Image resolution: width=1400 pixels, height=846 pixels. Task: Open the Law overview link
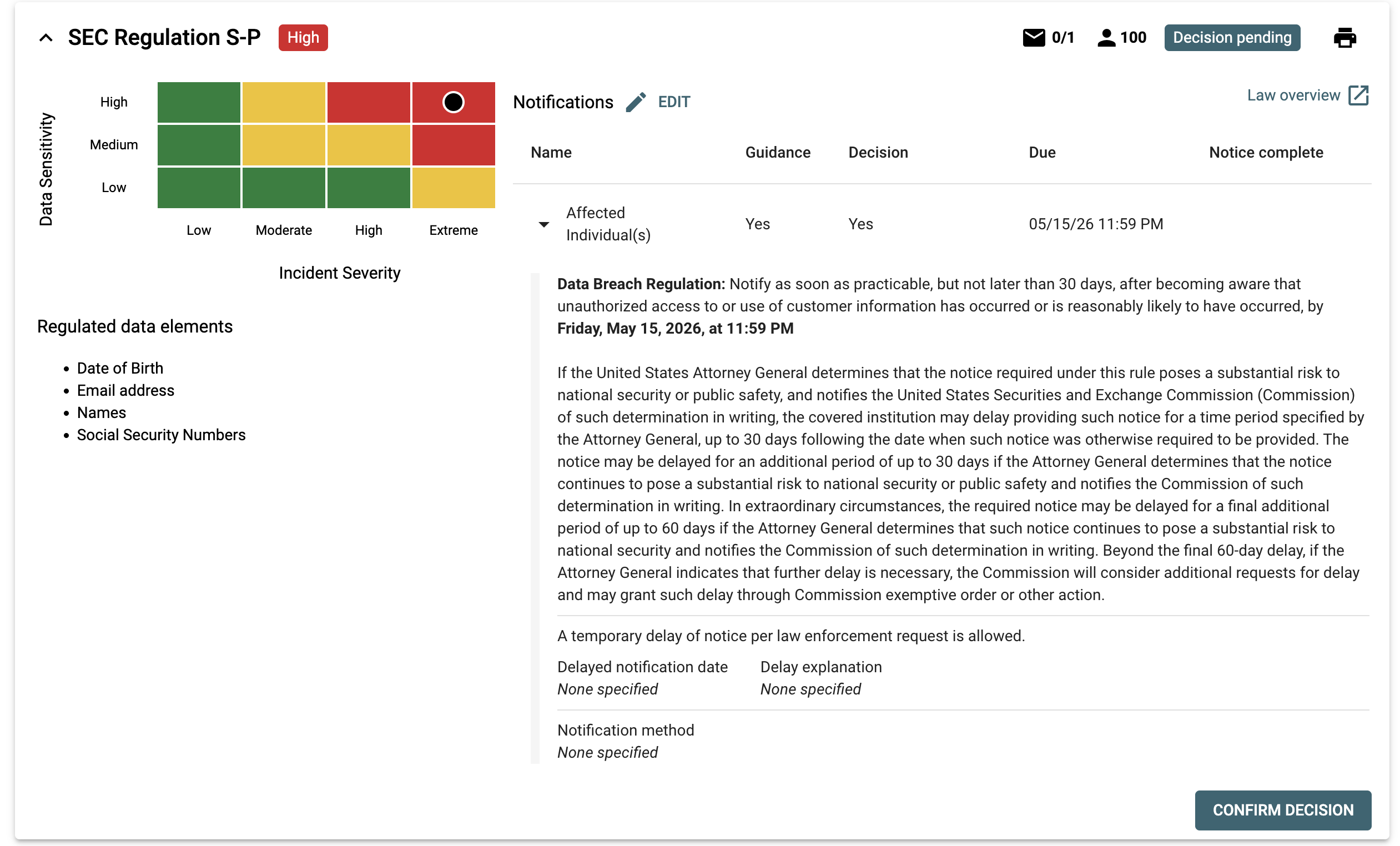click(x=1293, y=95)
